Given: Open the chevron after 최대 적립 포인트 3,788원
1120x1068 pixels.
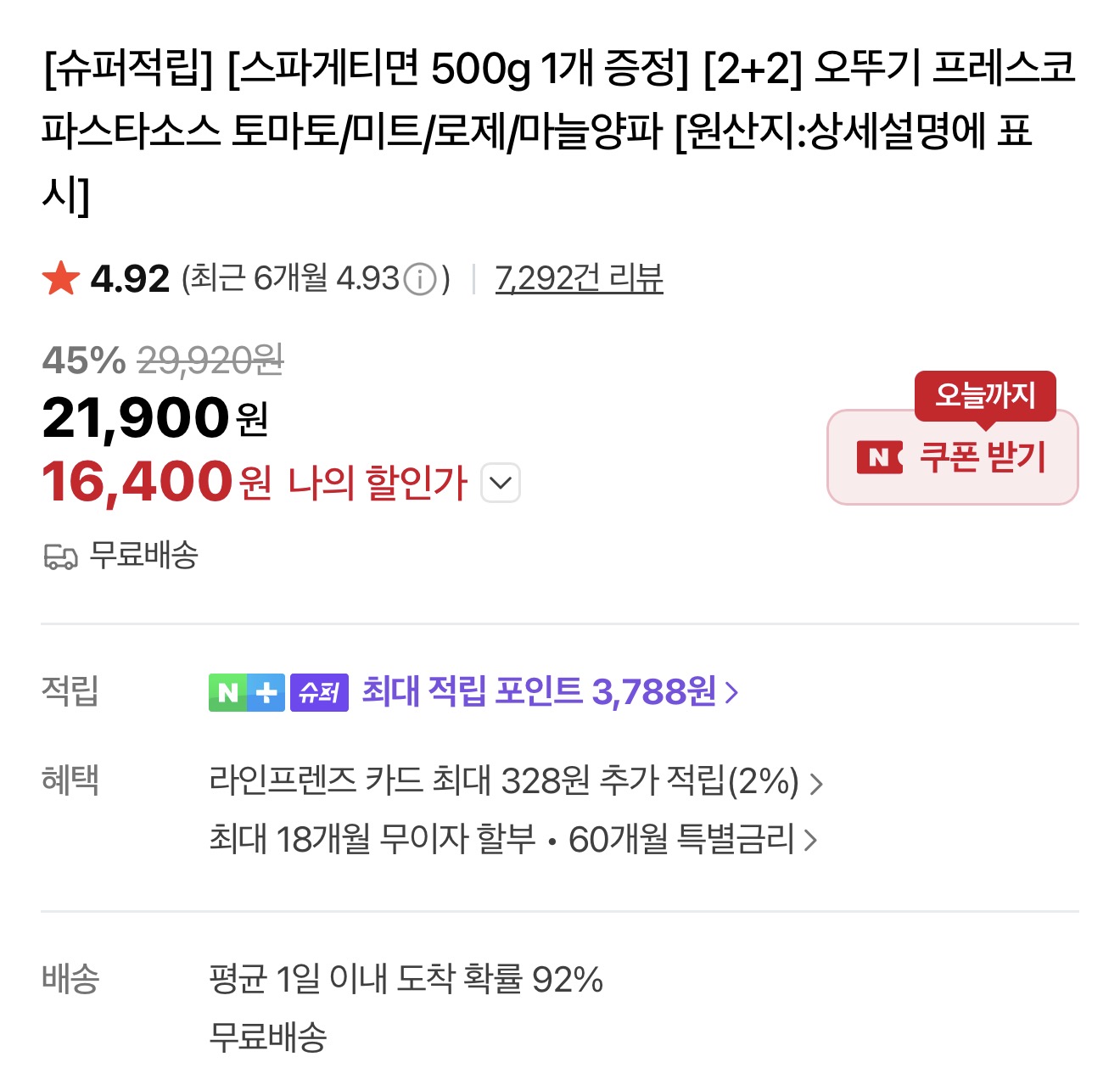Looking at the screenshot, I should 732,693.
